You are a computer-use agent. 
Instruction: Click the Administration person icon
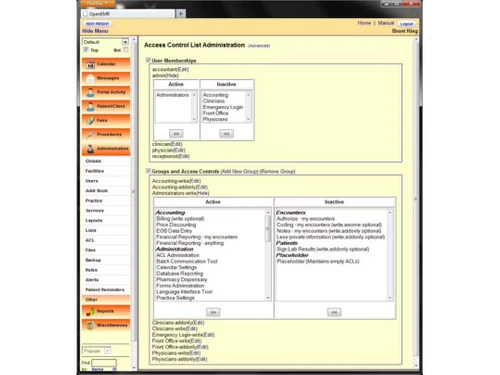click(90, 149)
